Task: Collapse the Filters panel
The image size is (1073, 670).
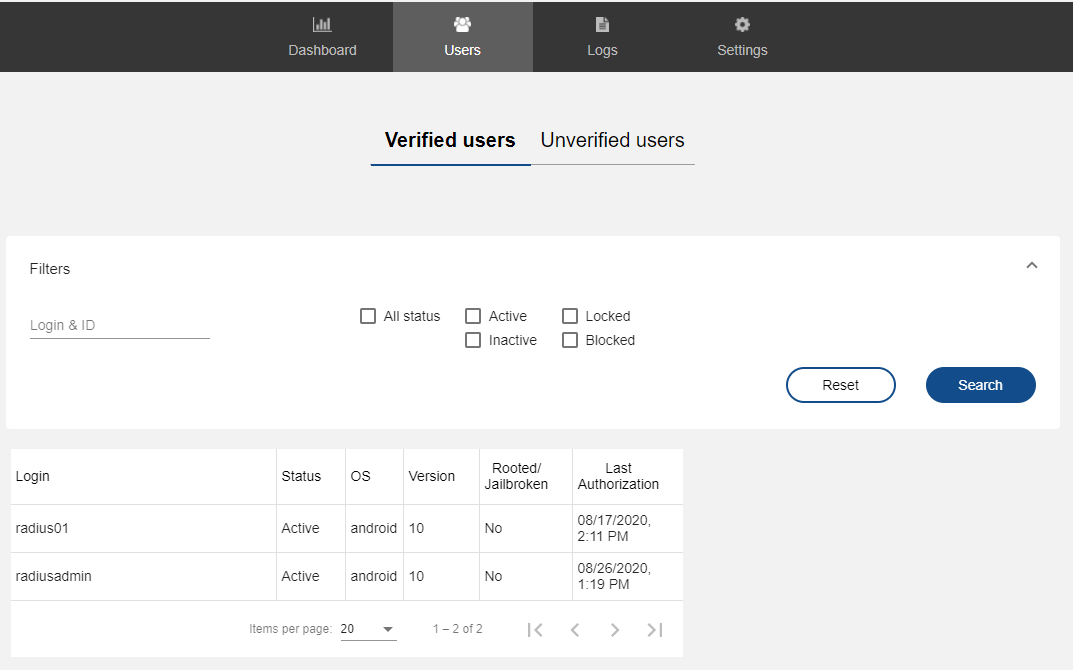Action: 1032,266
